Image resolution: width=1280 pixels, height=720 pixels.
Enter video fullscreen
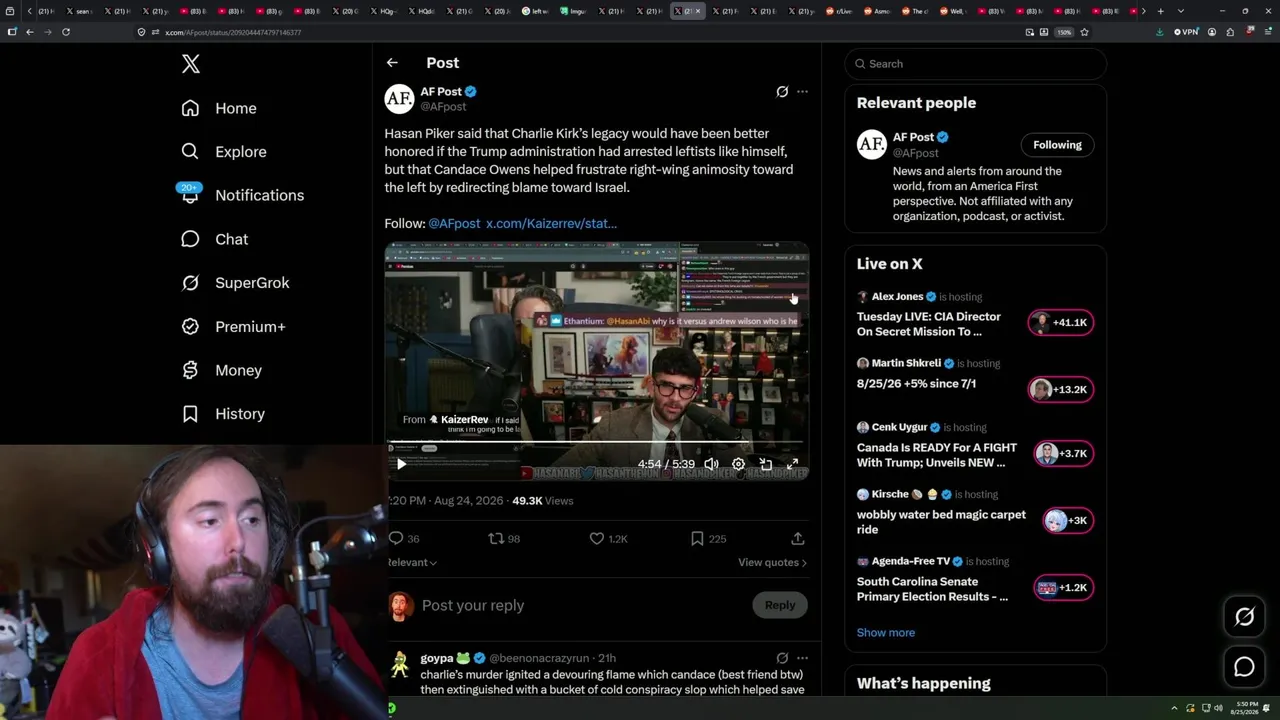pyautogui.click(x=792, y=464)
